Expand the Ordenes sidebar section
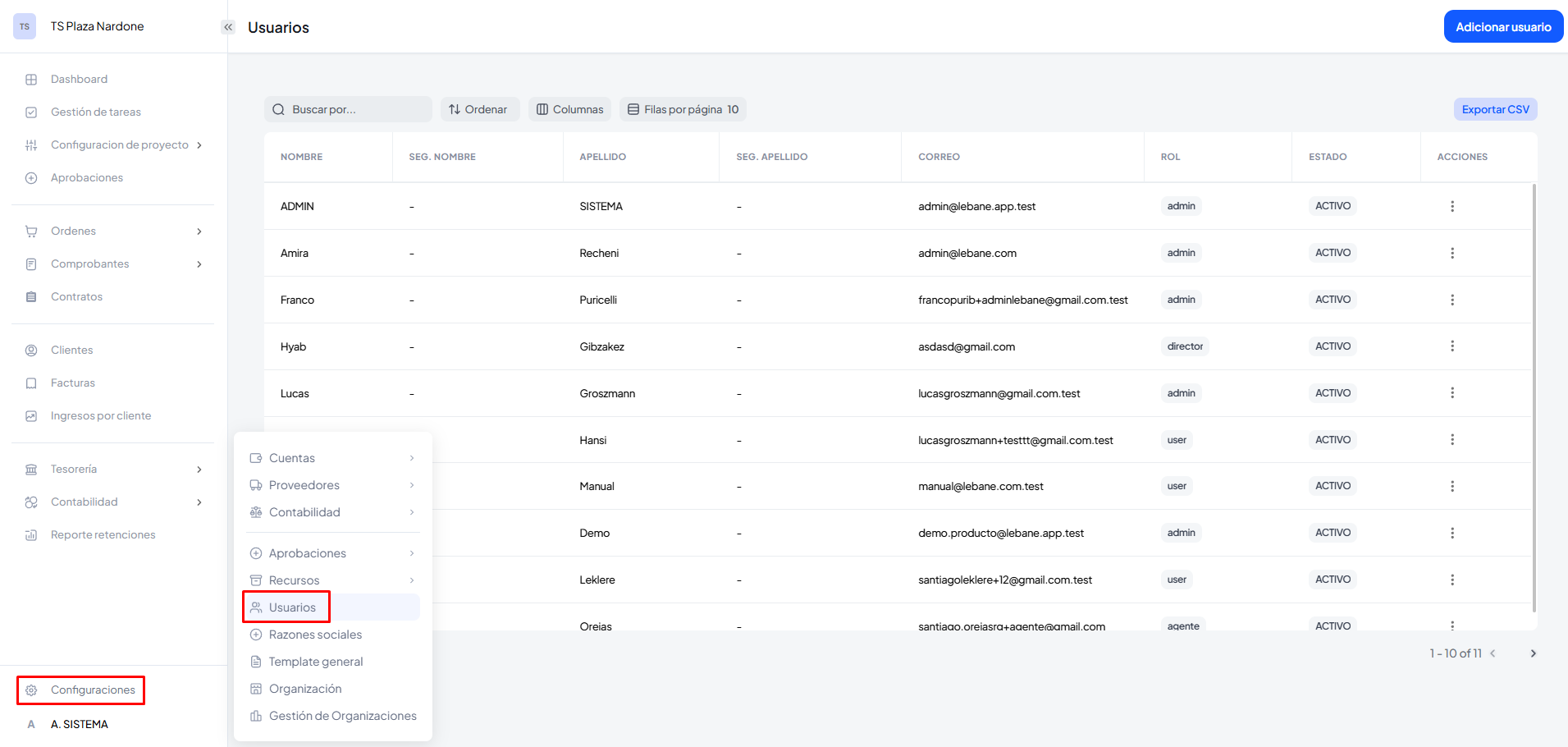Viewport: 1568px width, 747px height. pyautogui.click(x=199, y=231)
